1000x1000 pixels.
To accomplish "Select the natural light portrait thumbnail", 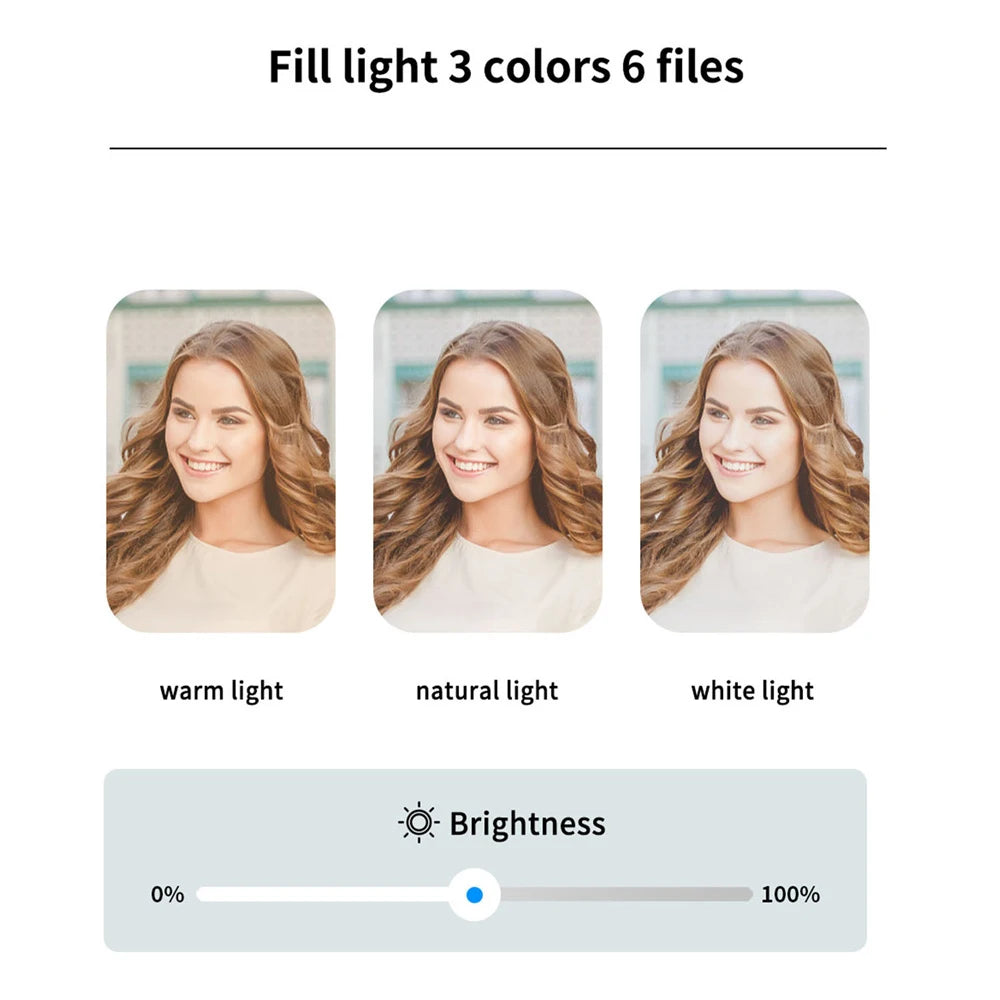I will coord(488,461).
